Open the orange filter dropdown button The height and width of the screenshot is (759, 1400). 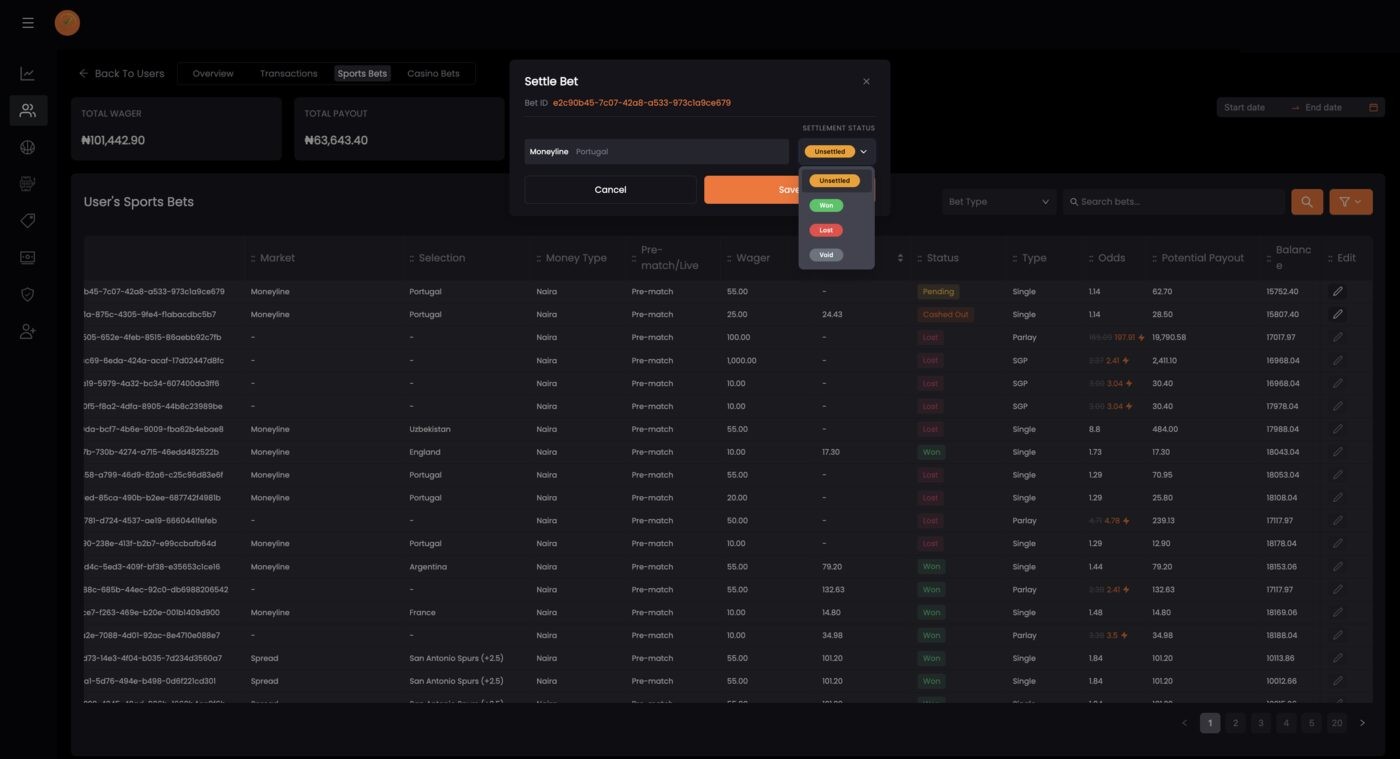1351,202
